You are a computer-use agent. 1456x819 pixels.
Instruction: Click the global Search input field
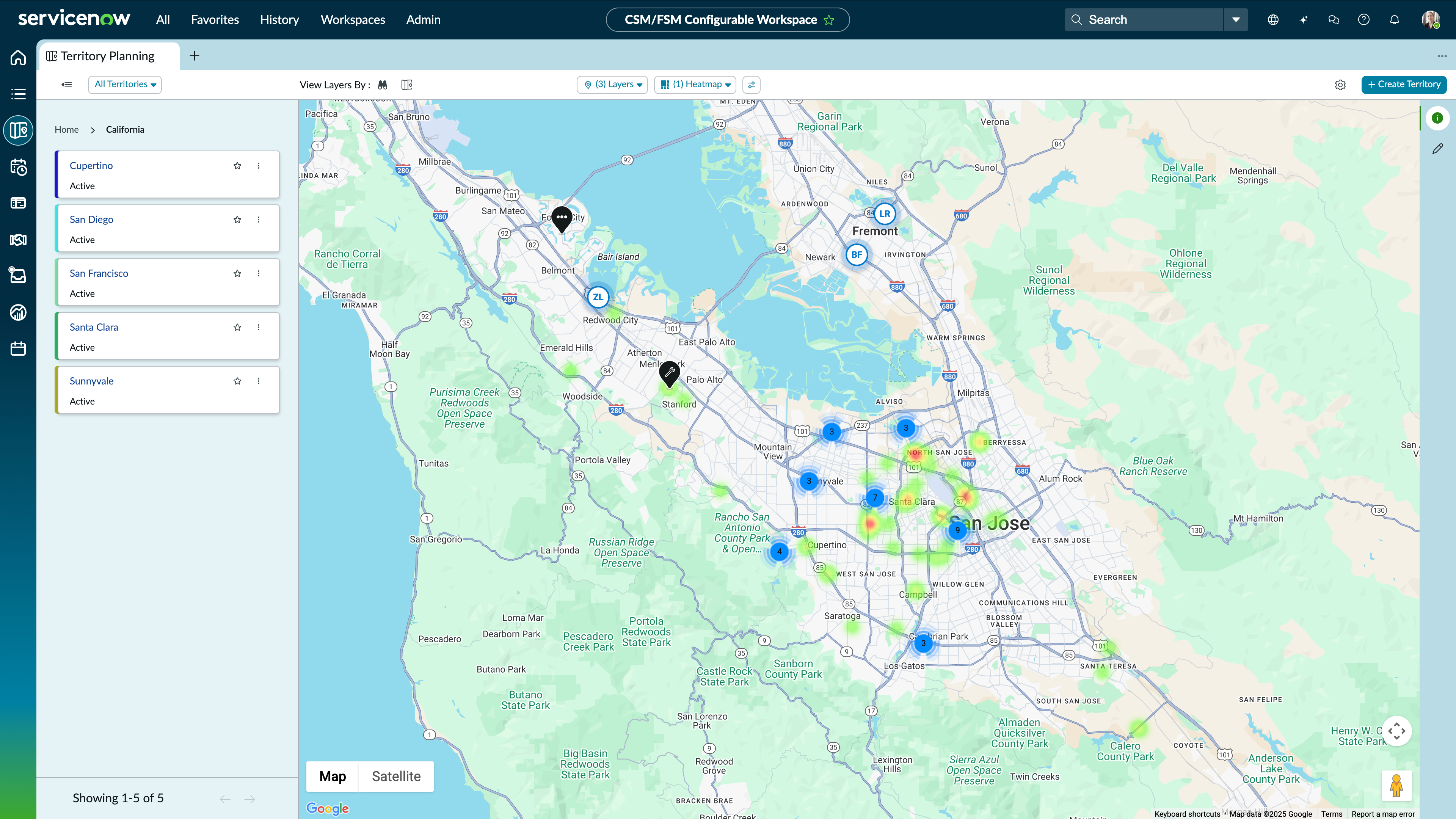pyautogui.click(x=1147, y=20)
